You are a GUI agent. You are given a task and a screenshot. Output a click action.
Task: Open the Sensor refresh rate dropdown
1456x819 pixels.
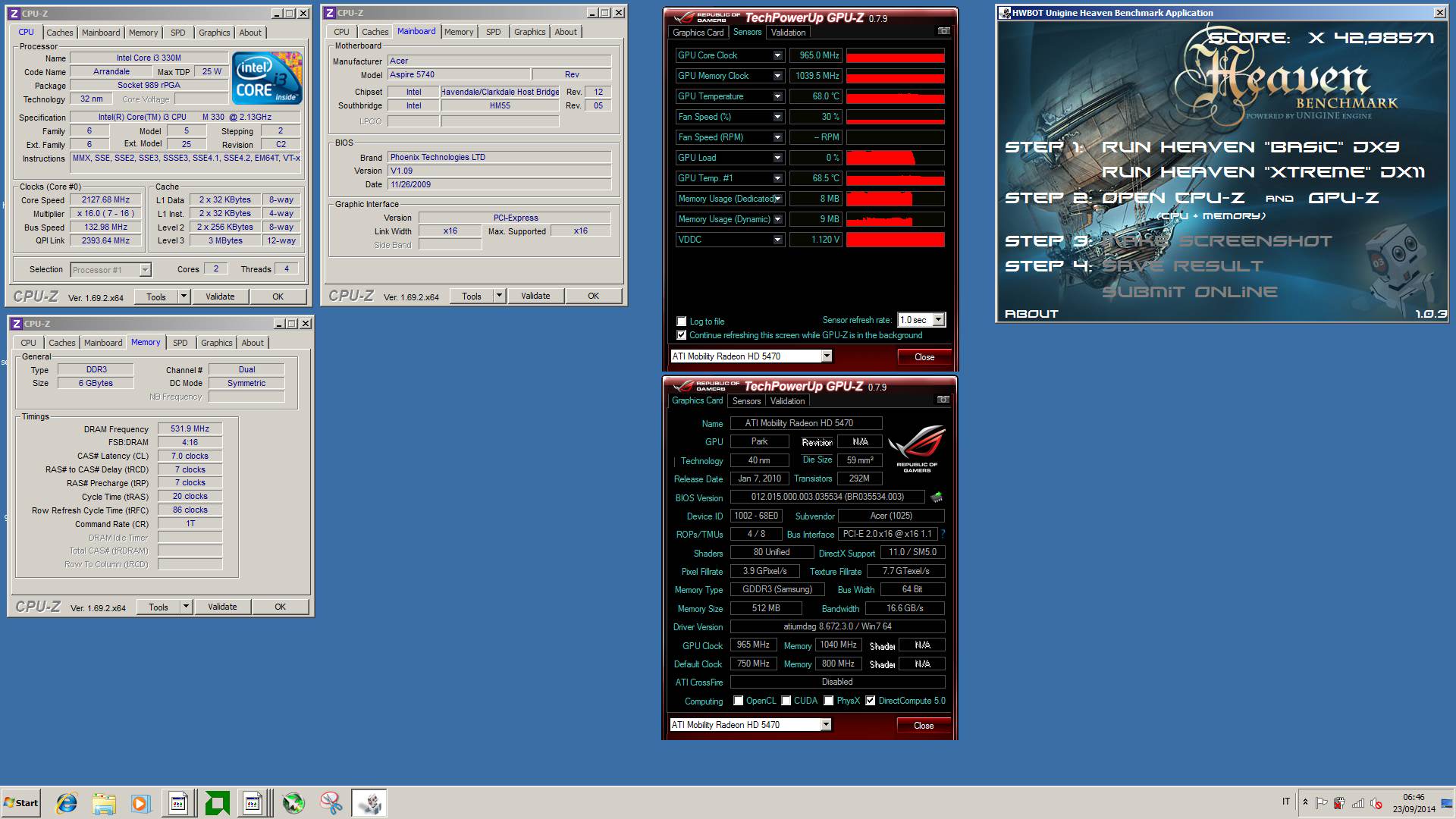click(938, 320)
